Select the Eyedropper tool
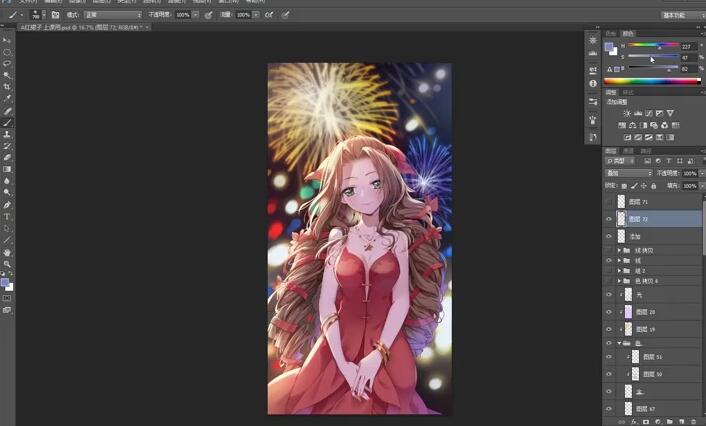This screenshot has height=426, width=706. click(7, 99)
